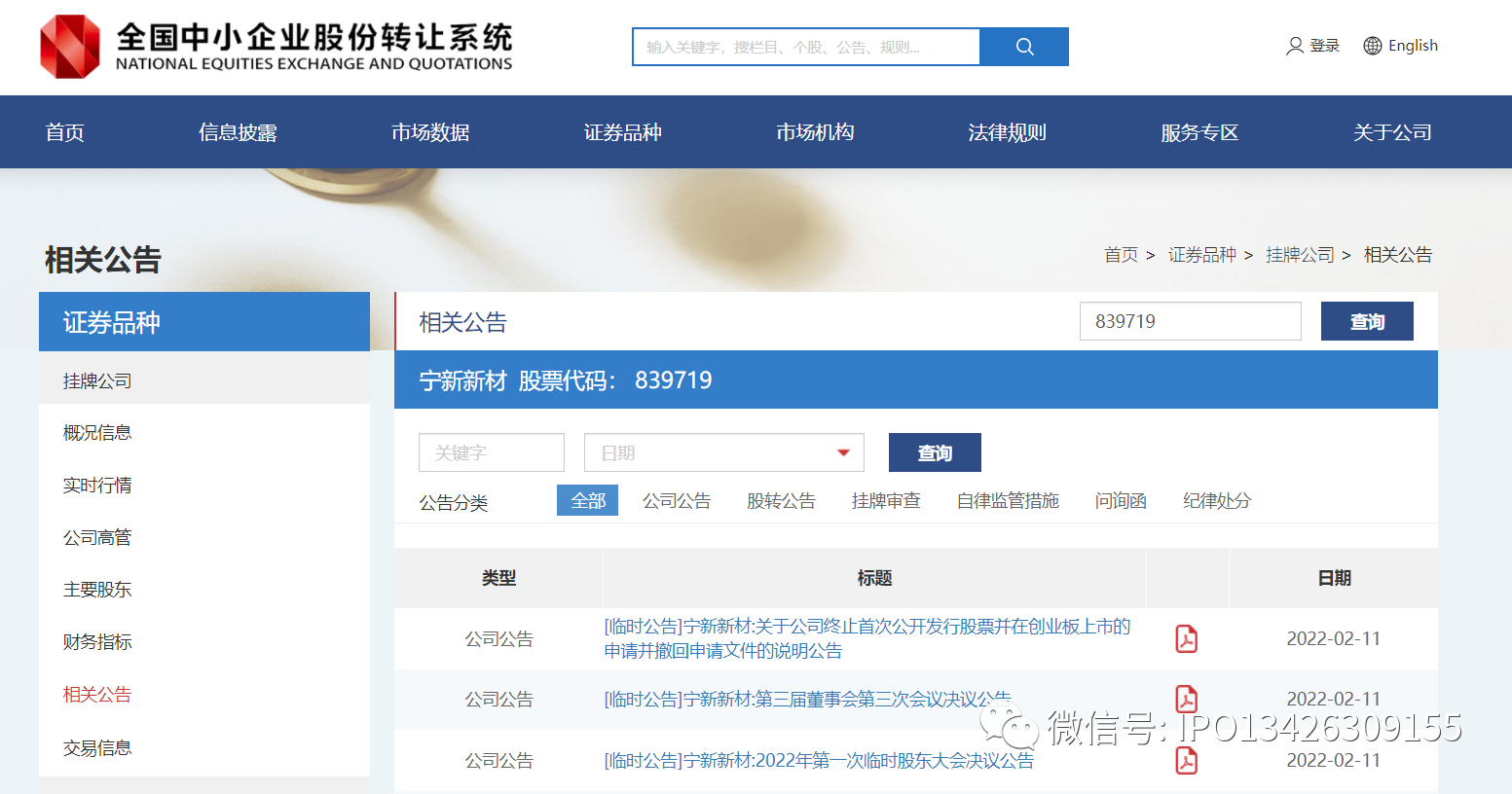Image resolution: width=1512 pixels, height=794 pixels.
Task: Click the 登录 login link
Action: 1324,46
